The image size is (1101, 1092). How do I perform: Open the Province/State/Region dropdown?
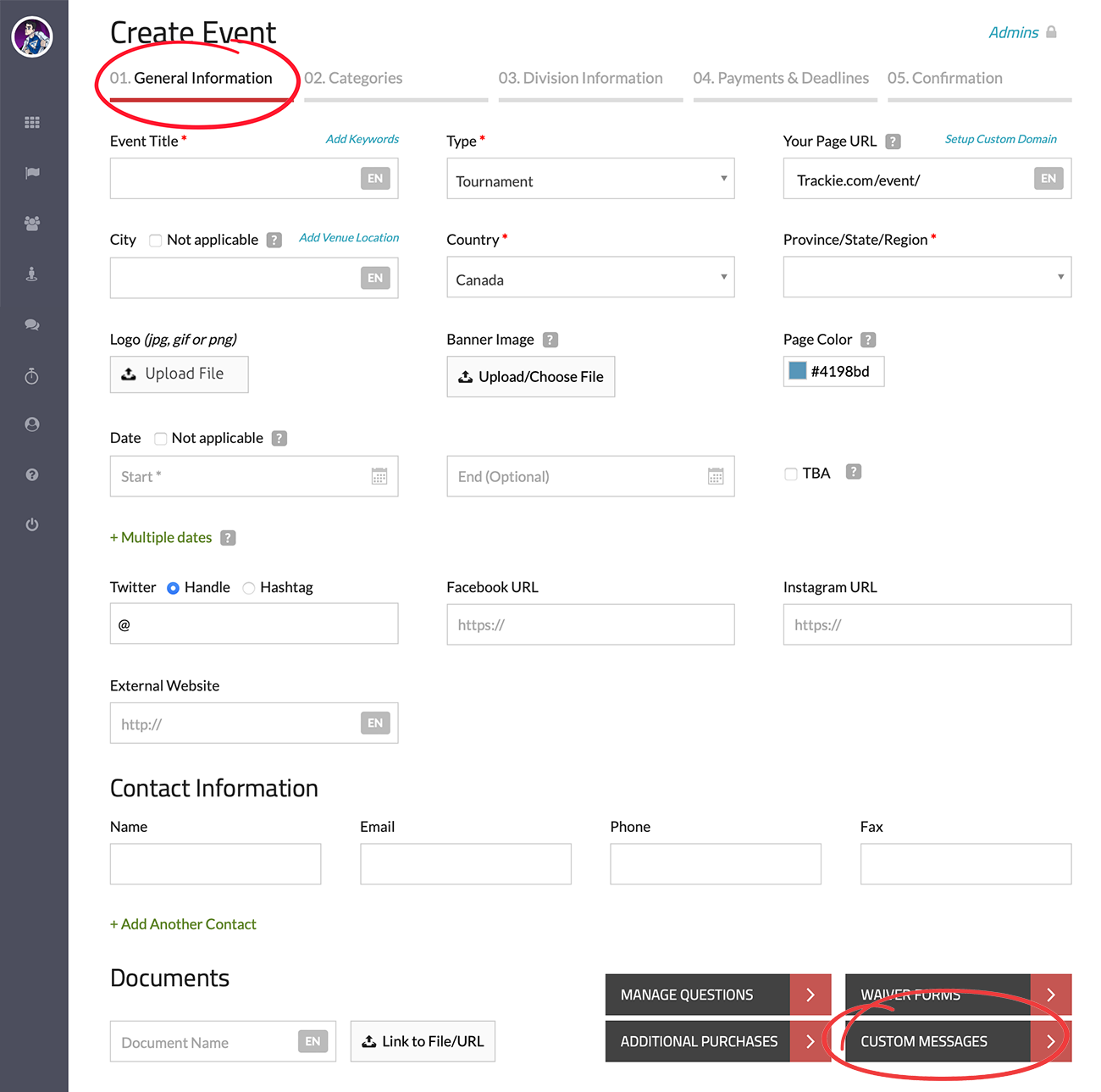point(927,278)
